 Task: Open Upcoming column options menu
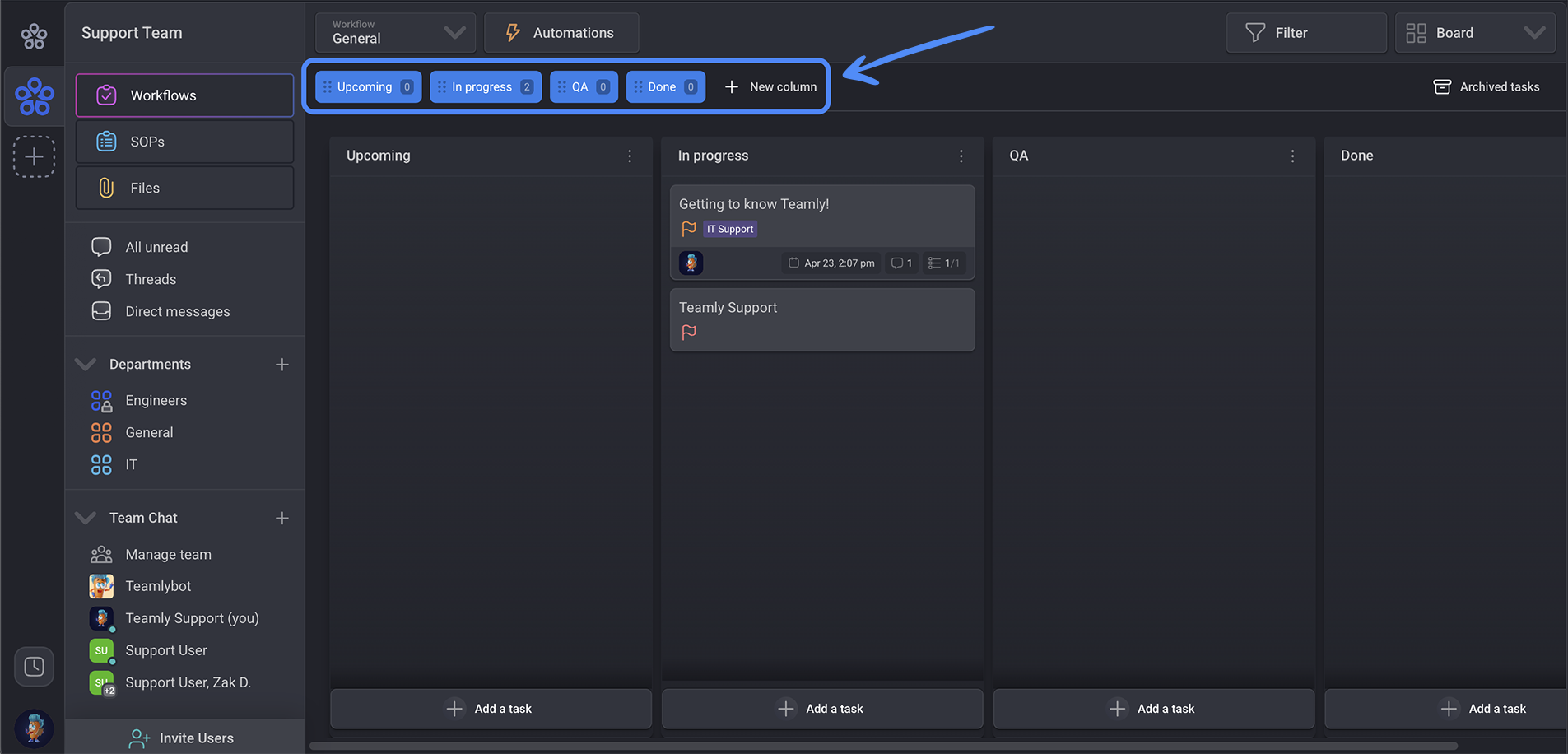(630, 156)
